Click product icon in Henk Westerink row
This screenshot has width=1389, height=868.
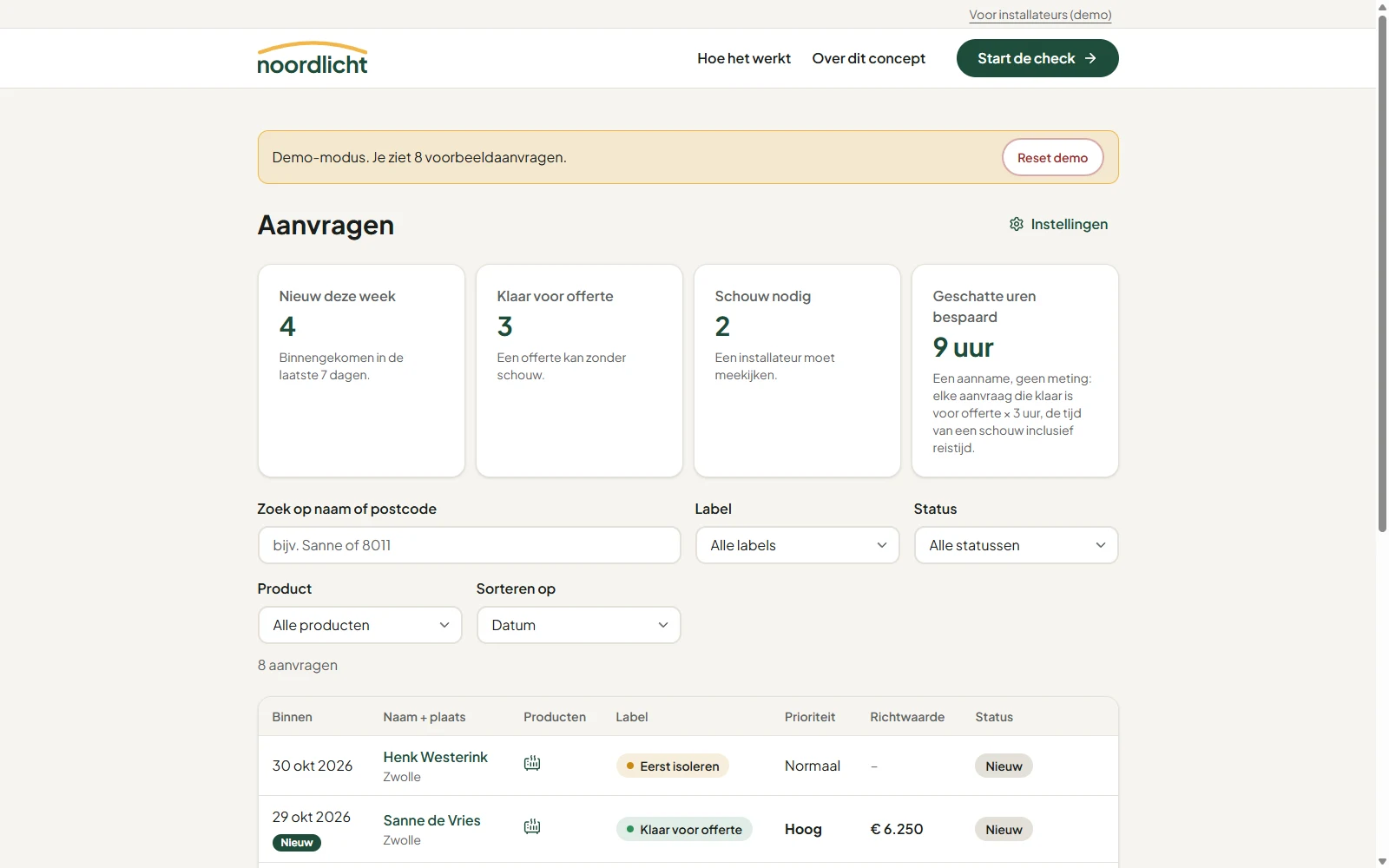click(x=532, y=763)
